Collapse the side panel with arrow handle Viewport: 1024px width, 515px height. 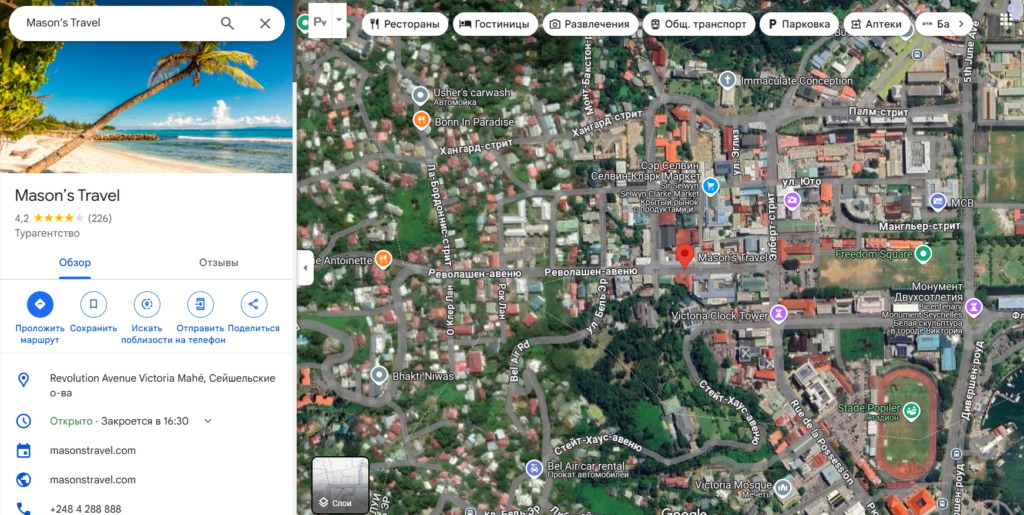coord(305,267)
